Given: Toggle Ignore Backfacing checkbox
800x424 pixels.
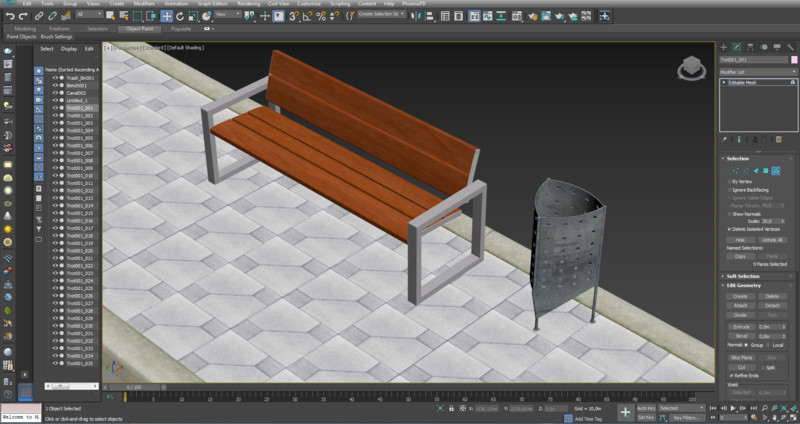Looking at the screenshot, I should pyautogui.click(x=730, y=189).
